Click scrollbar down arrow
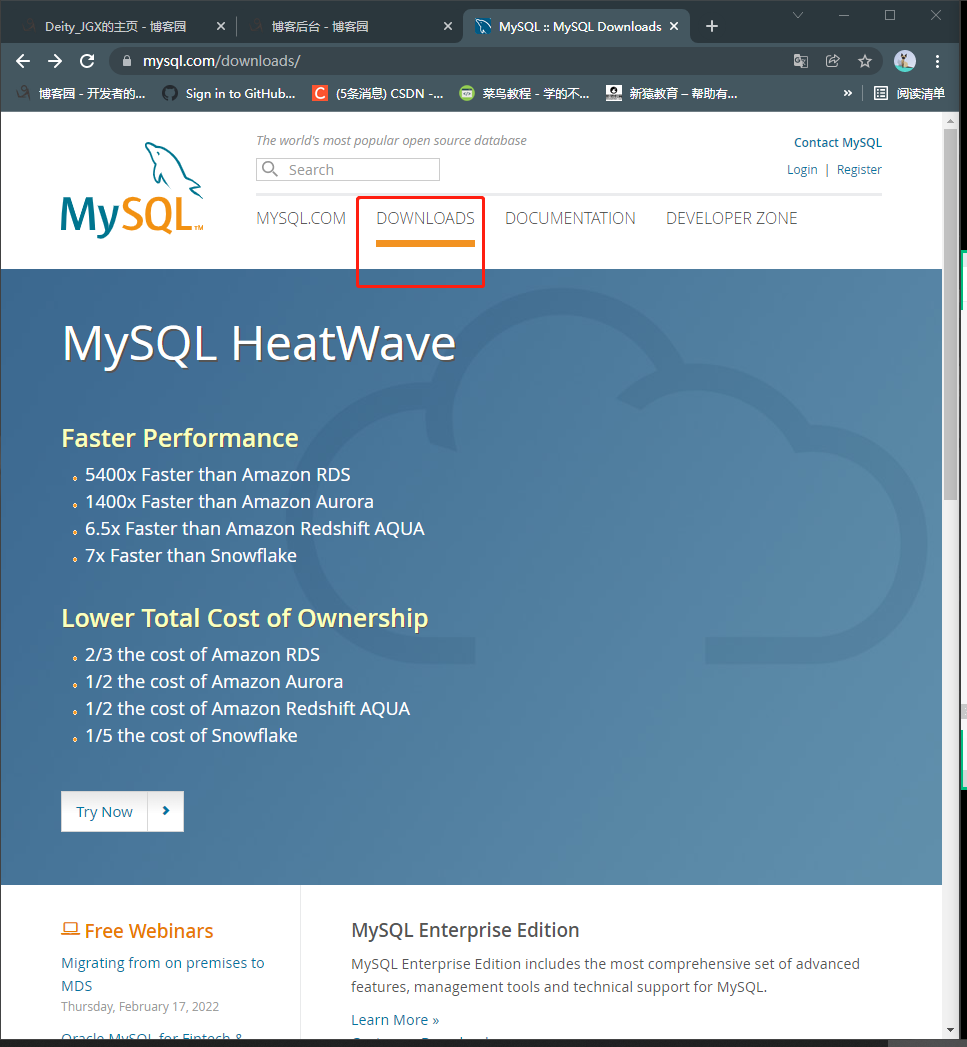Image resolution: width=967 pixels, height=1047 pixels. (x=950, y=1030)
